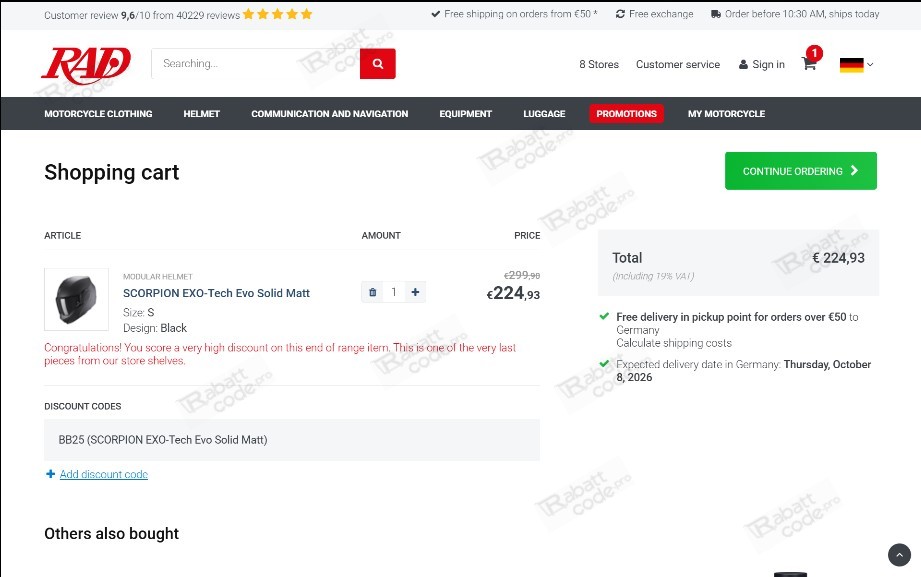Click the plus icon beside Add discount code

coord(51,474)
